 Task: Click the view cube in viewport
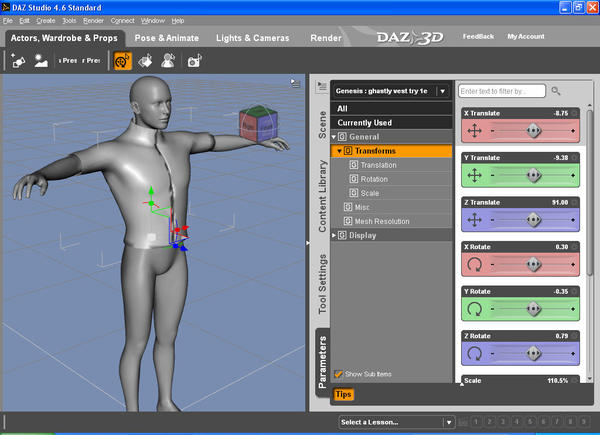click(x=258, y=124)
